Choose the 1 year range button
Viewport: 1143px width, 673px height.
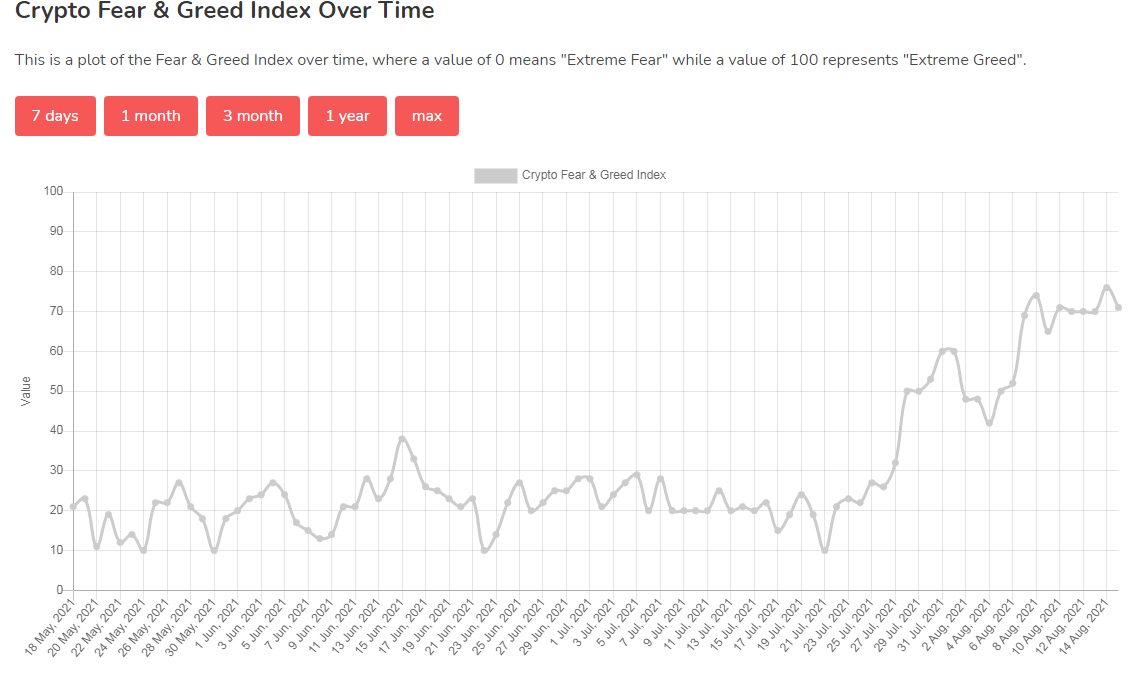pyautogui.click(x=347, y=116)
